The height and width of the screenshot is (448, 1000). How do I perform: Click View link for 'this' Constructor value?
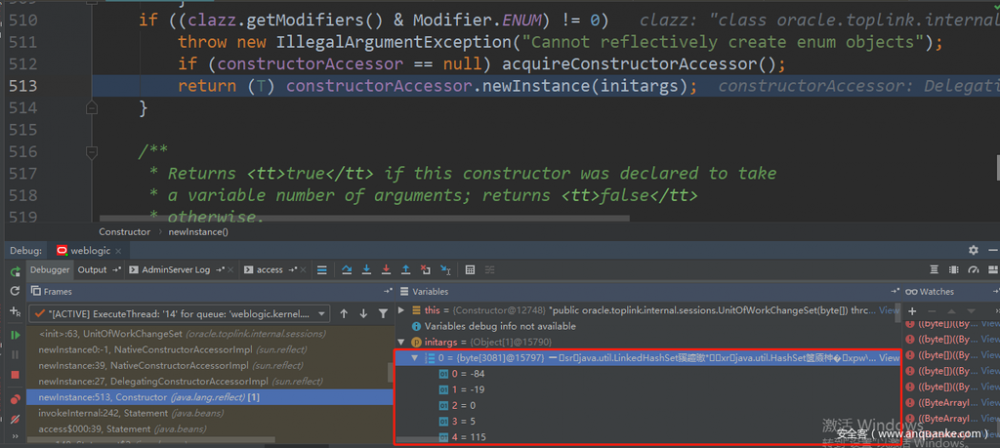click(x=890, y=310)
